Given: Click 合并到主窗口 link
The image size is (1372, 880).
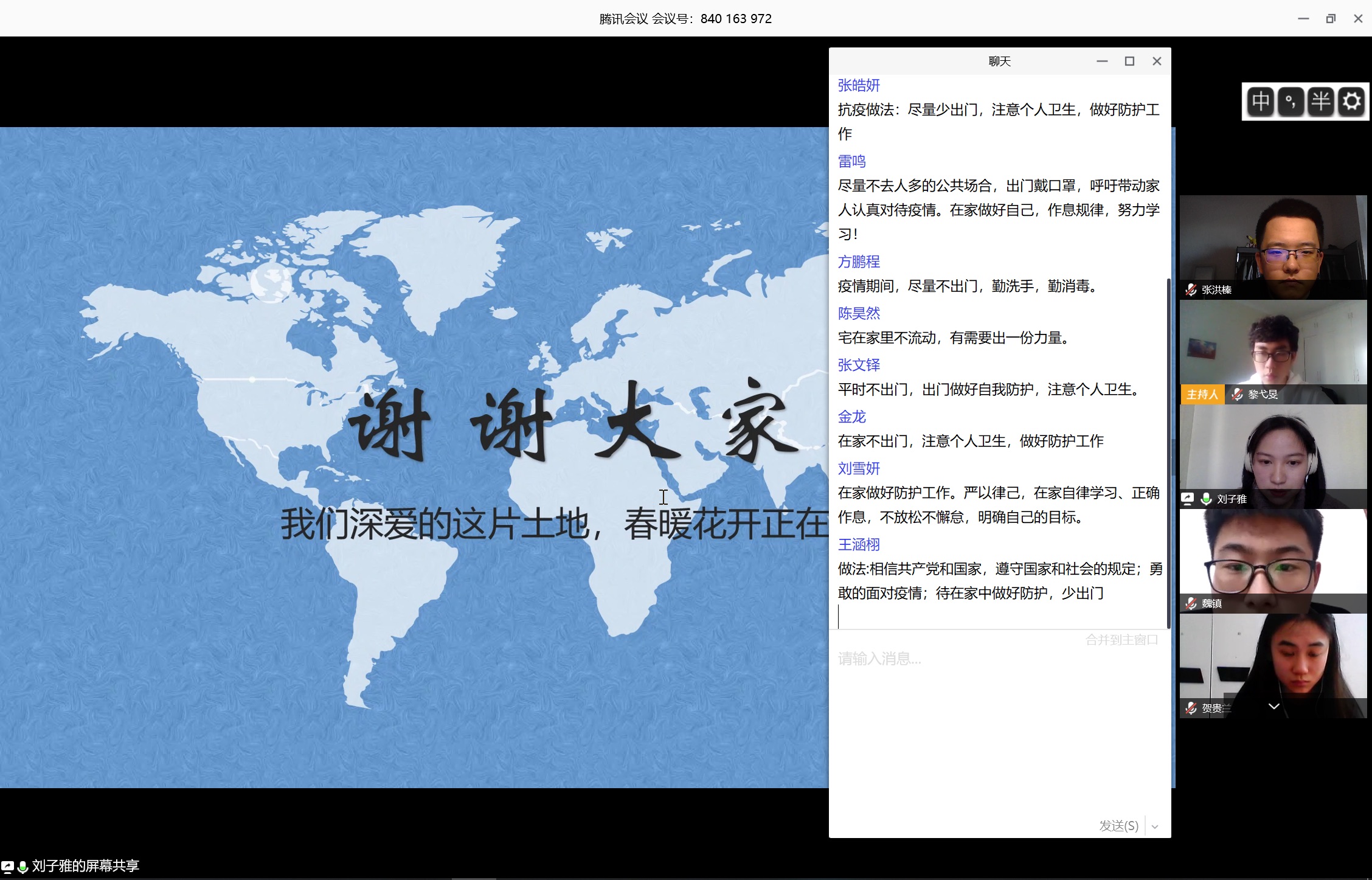Looking at the screenshot, I should [x=1121, y=640].
